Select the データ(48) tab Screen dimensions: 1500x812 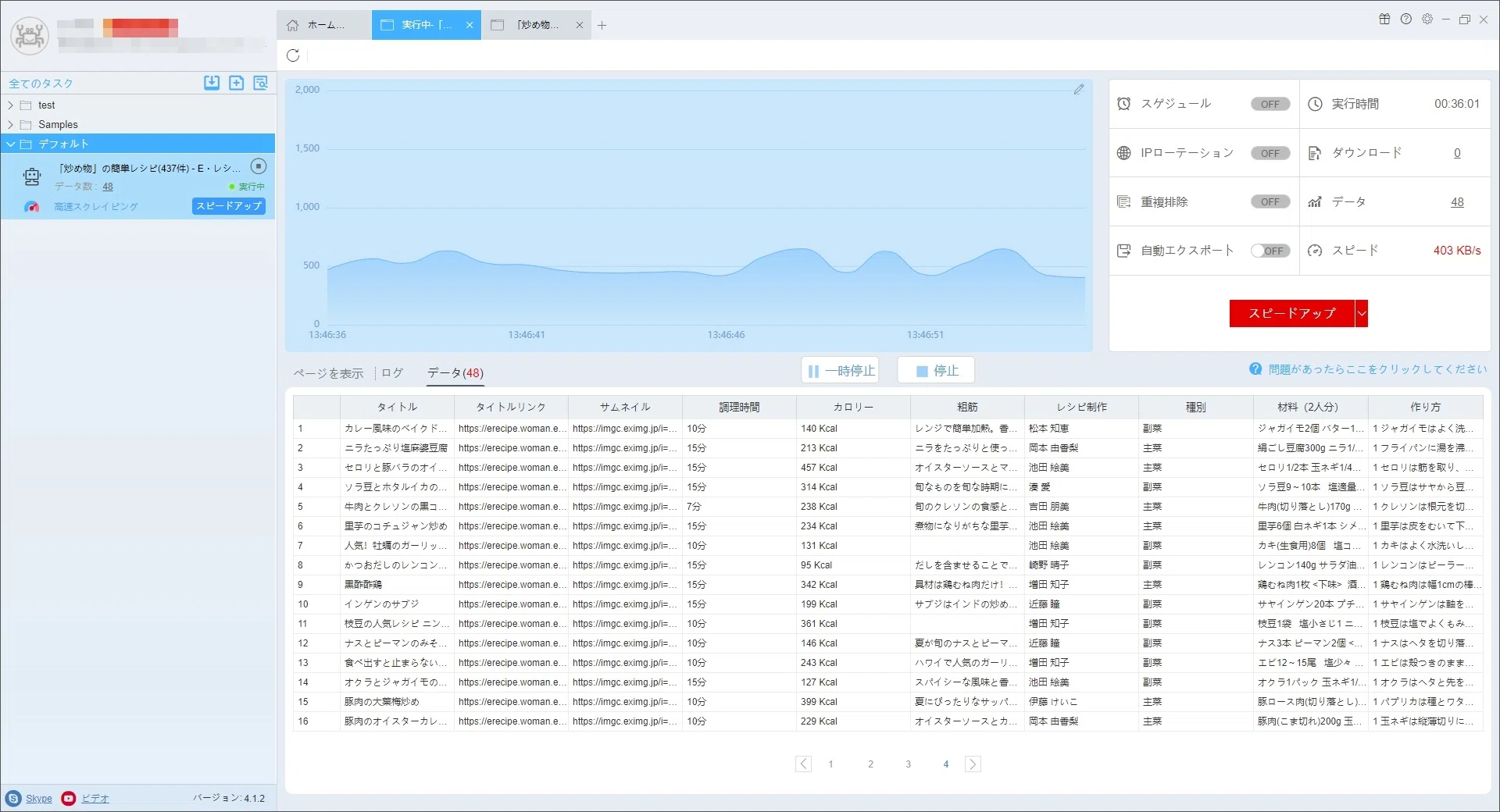pos(455,373)
